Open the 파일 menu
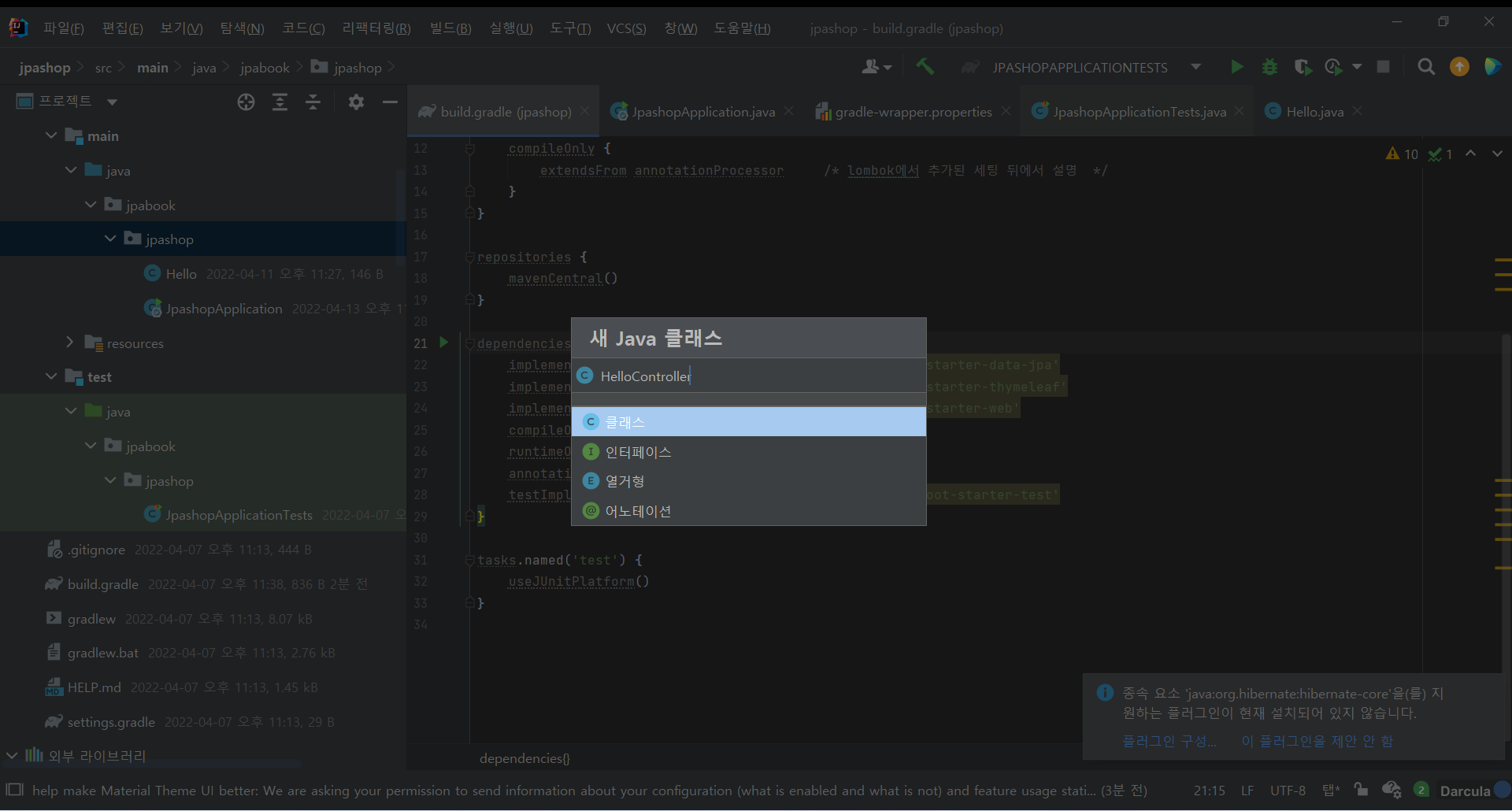The width and height of the screenshot is (1512, 811). pos(64,28)
